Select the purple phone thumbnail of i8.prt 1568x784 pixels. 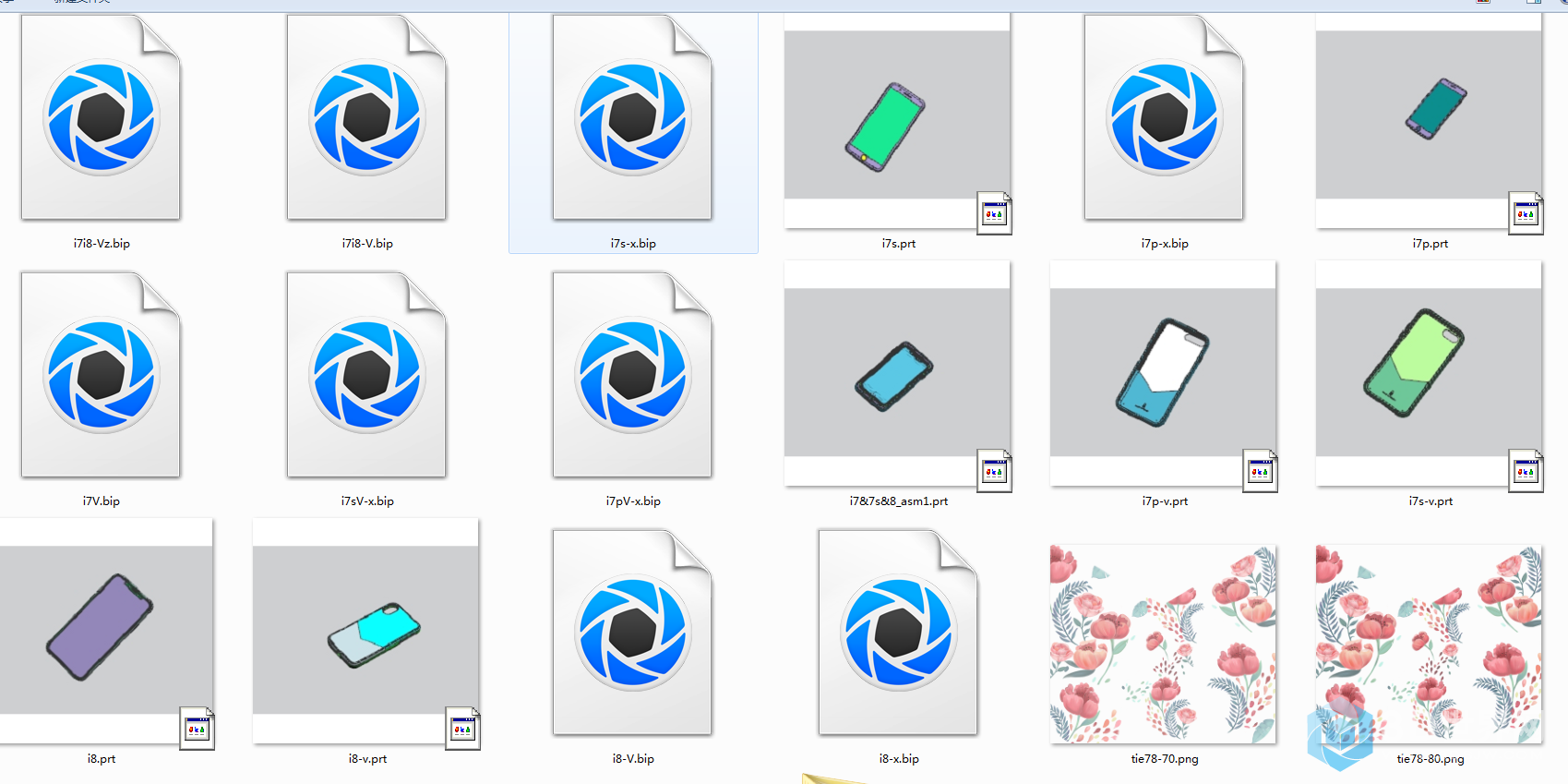point(106,631)
